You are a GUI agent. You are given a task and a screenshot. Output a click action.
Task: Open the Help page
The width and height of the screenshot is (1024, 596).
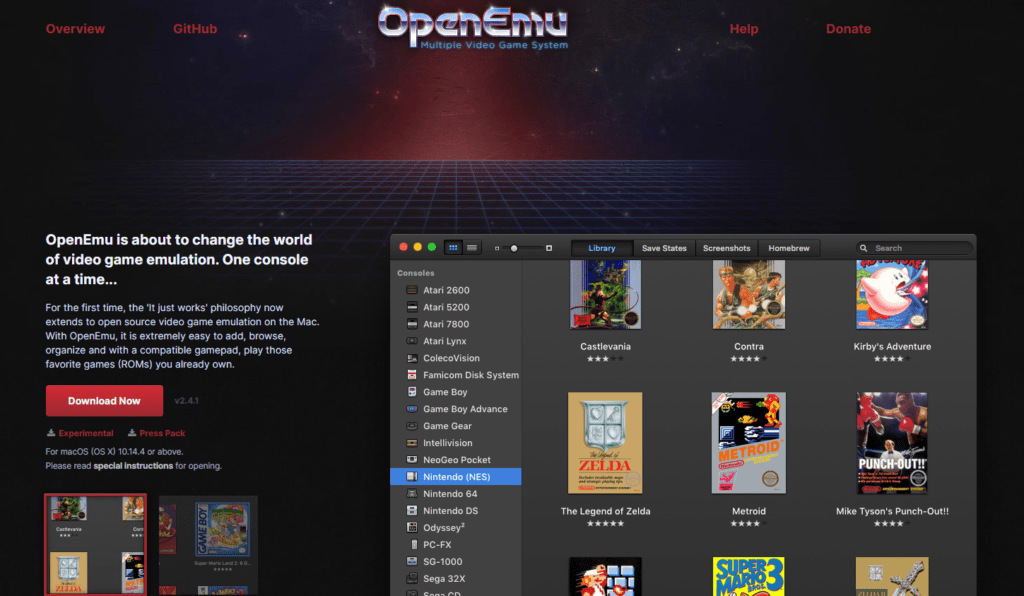tap(744, 29)
